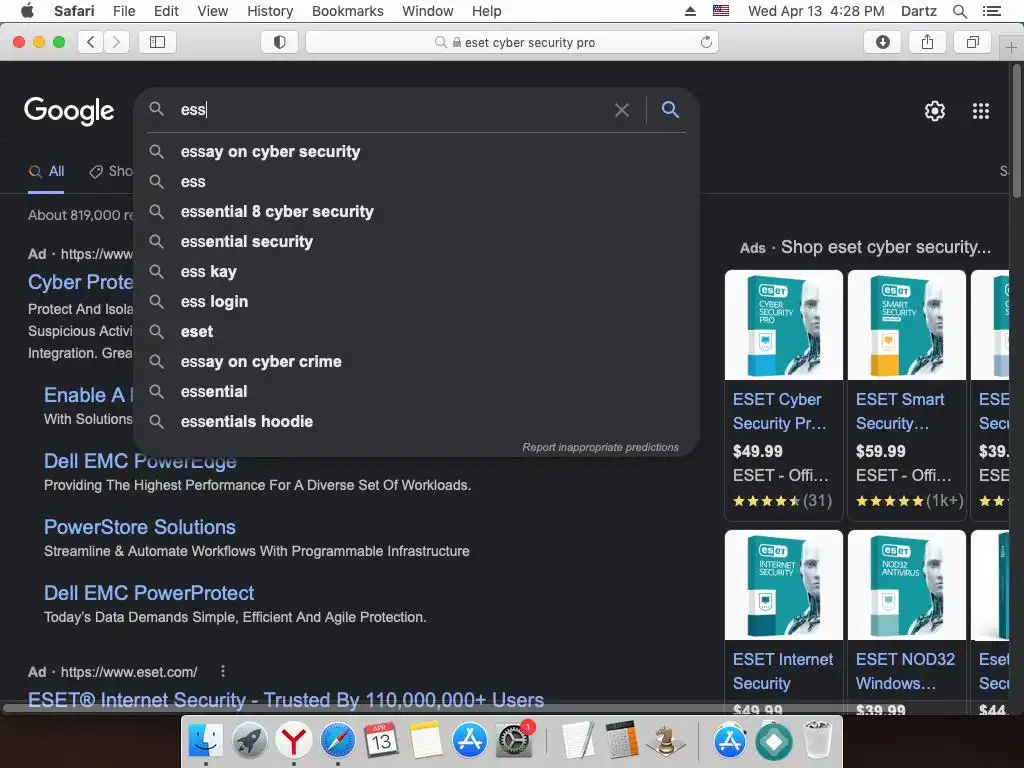Image resolution: width=1024 pixels, height=768 pixels.
Task: Open Google settings gear
Action: pyautogui.click(x=935, y=111)
